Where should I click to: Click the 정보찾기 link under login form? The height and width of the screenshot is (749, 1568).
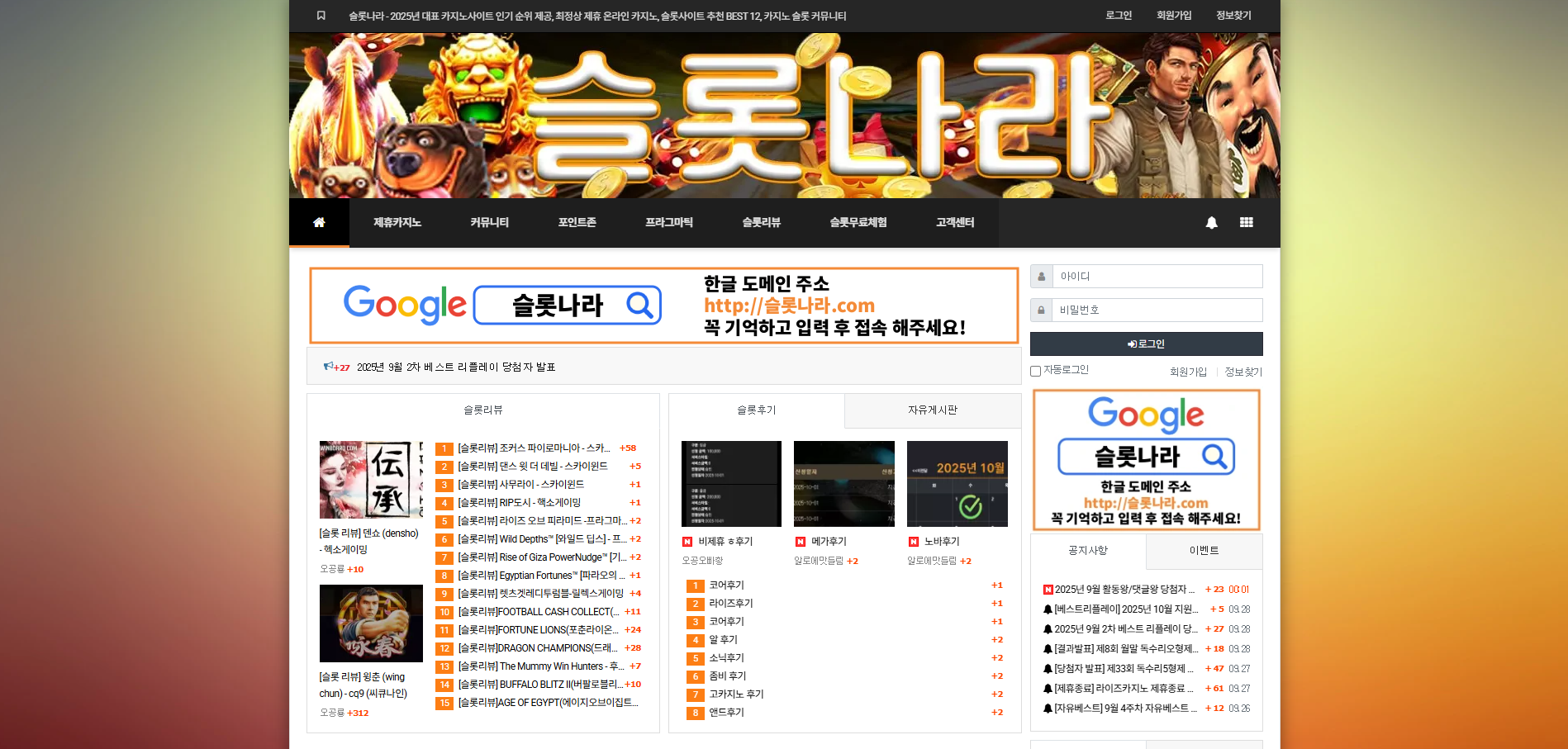click(1243, 372)
